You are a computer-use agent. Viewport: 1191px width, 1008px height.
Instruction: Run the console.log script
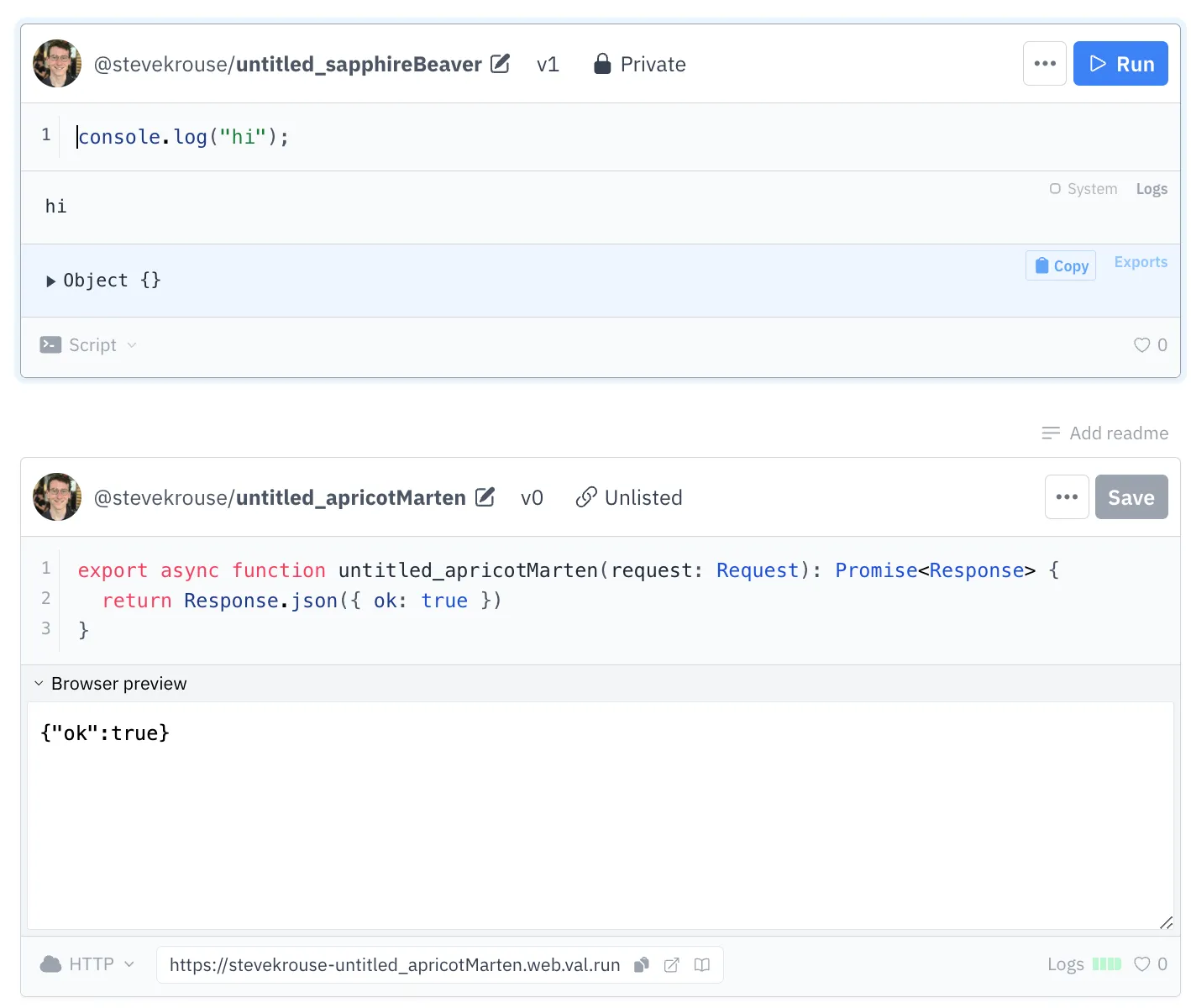click(1120, 63)
